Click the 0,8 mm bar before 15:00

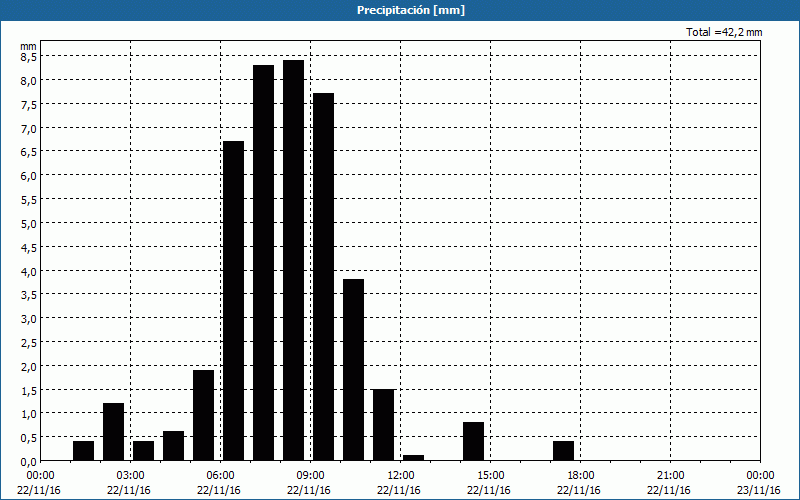coord(473,441)
